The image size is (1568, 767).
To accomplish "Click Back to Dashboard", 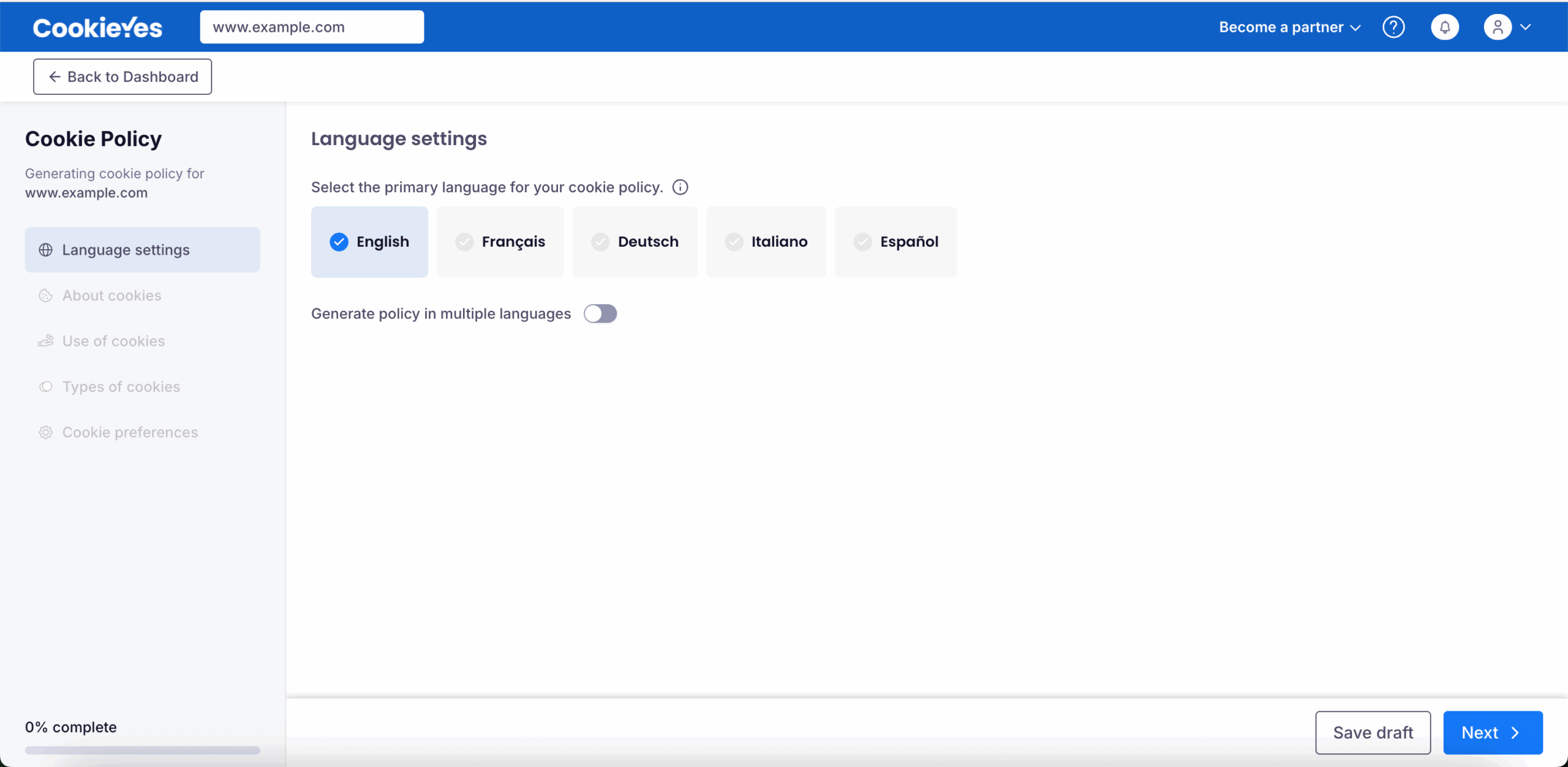I will pyautogui.click(x=122, y=76).
